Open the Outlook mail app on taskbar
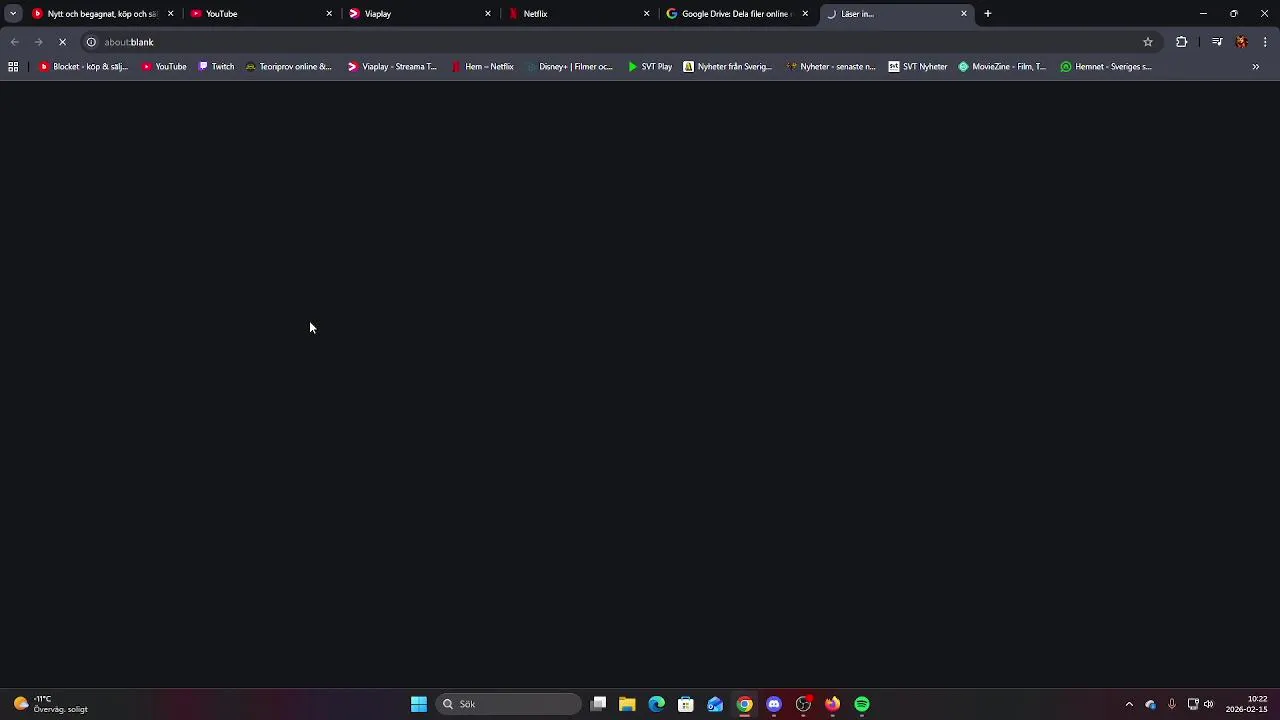The image size is (1280, 720). click(715, 704)
